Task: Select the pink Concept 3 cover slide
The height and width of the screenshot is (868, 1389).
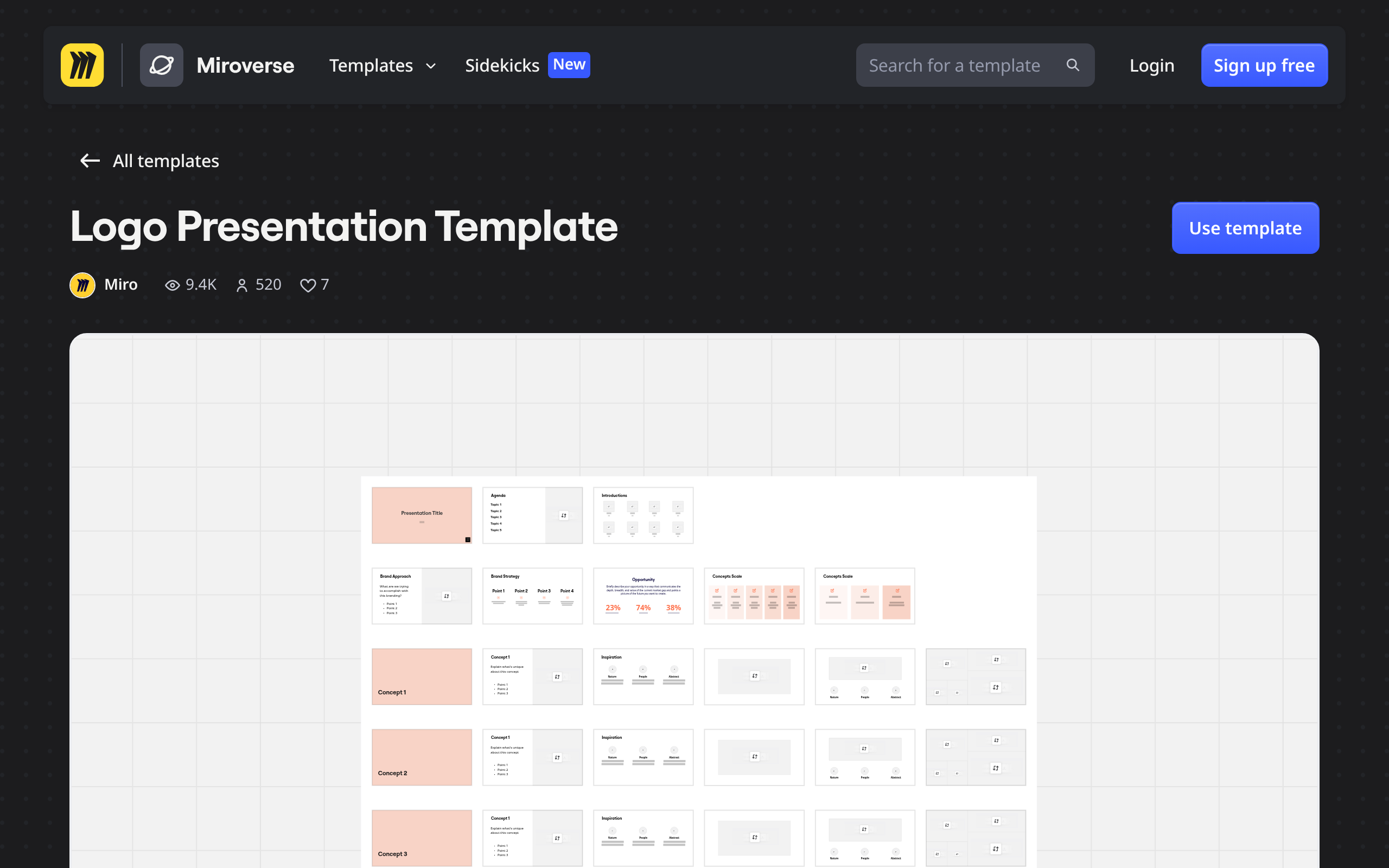Action: [x=422, y=838]
